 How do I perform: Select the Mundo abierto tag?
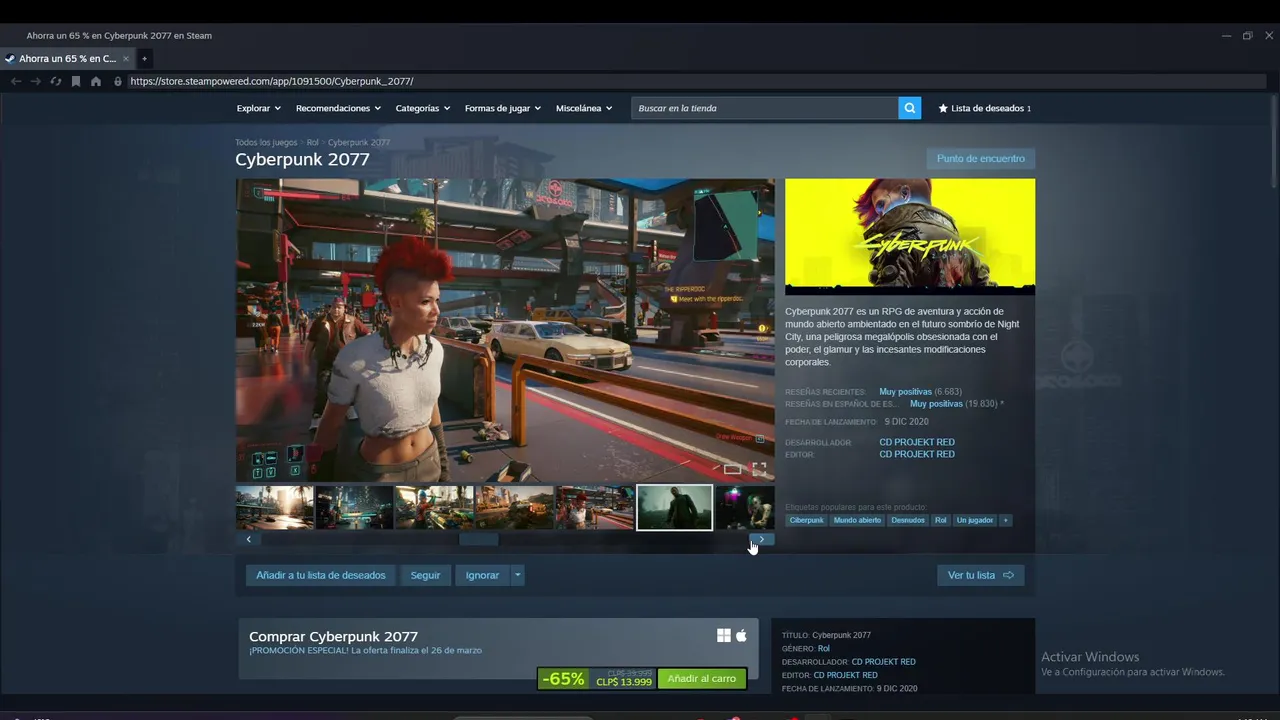click(857, 520)
